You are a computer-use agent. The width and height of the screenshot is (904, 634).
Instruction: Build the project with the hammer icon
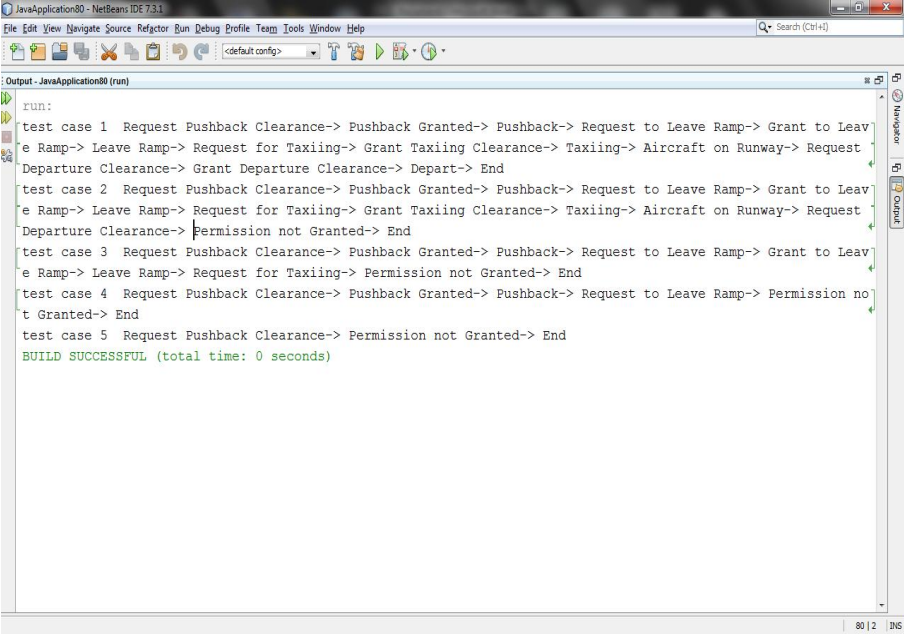334,52
